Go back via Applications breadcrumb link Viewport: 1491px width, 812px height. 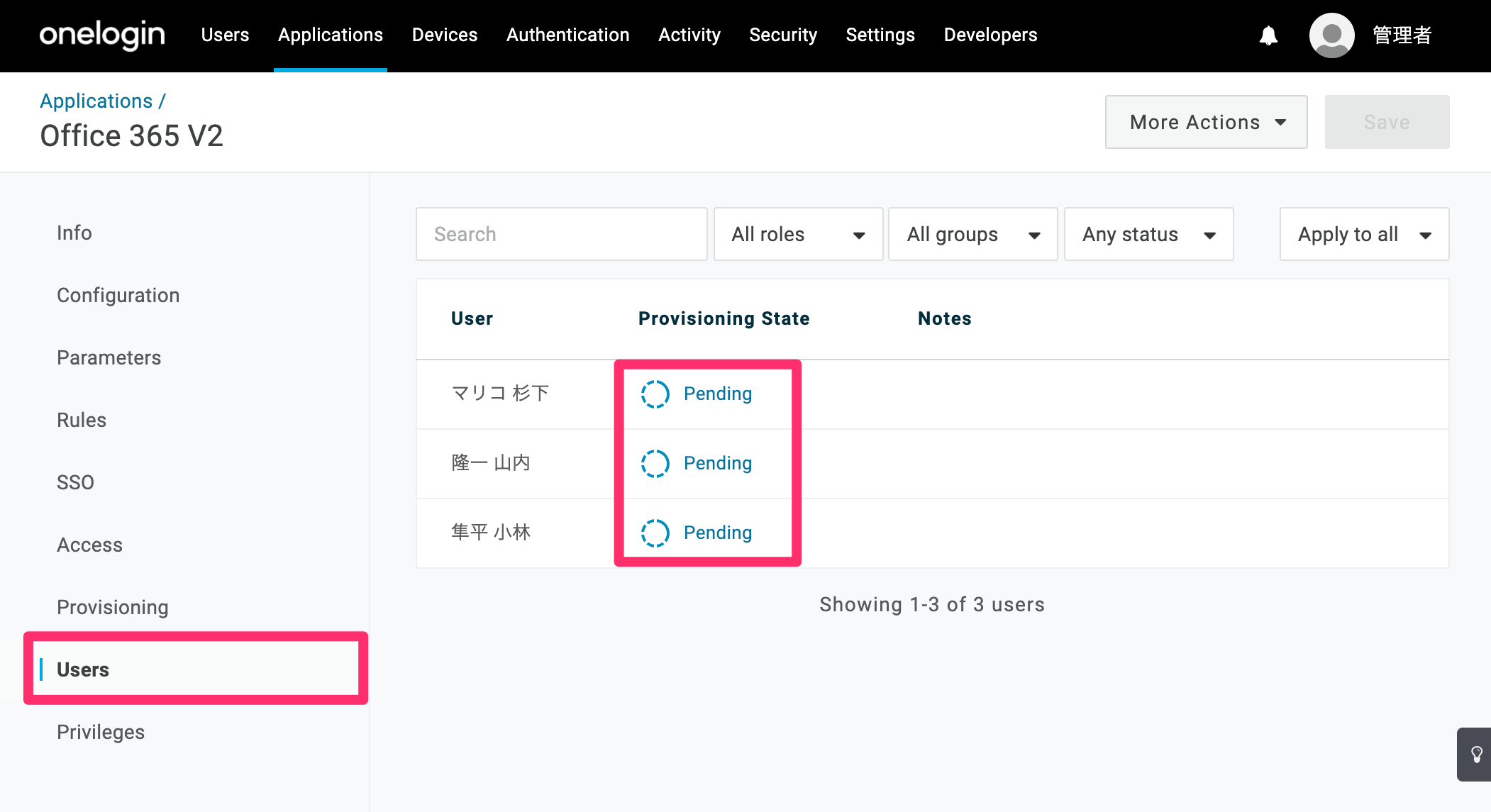(x=96, y=101)
